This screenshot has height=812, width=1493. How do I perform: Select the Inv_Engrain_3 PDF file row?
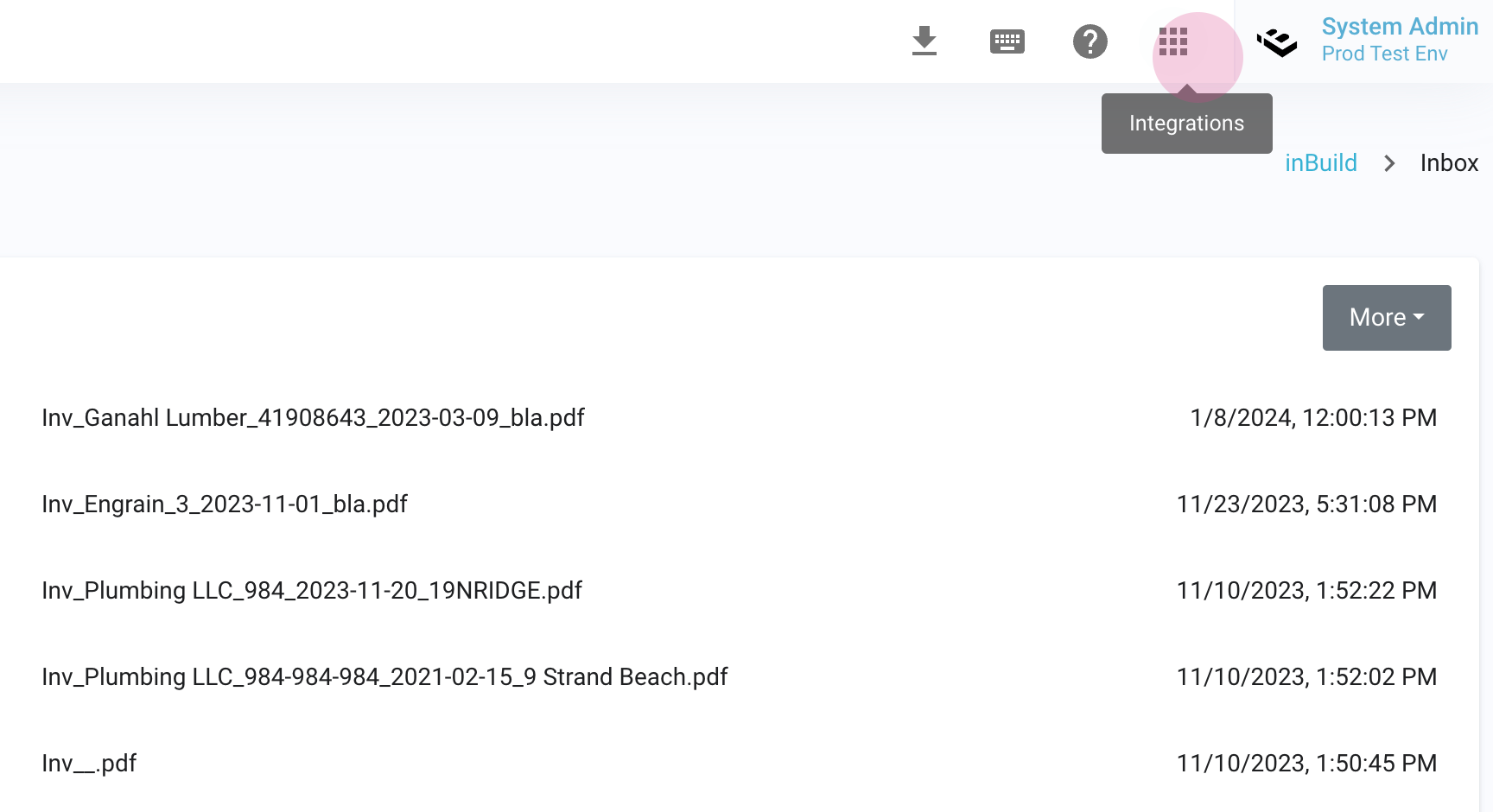coord(225,504)
